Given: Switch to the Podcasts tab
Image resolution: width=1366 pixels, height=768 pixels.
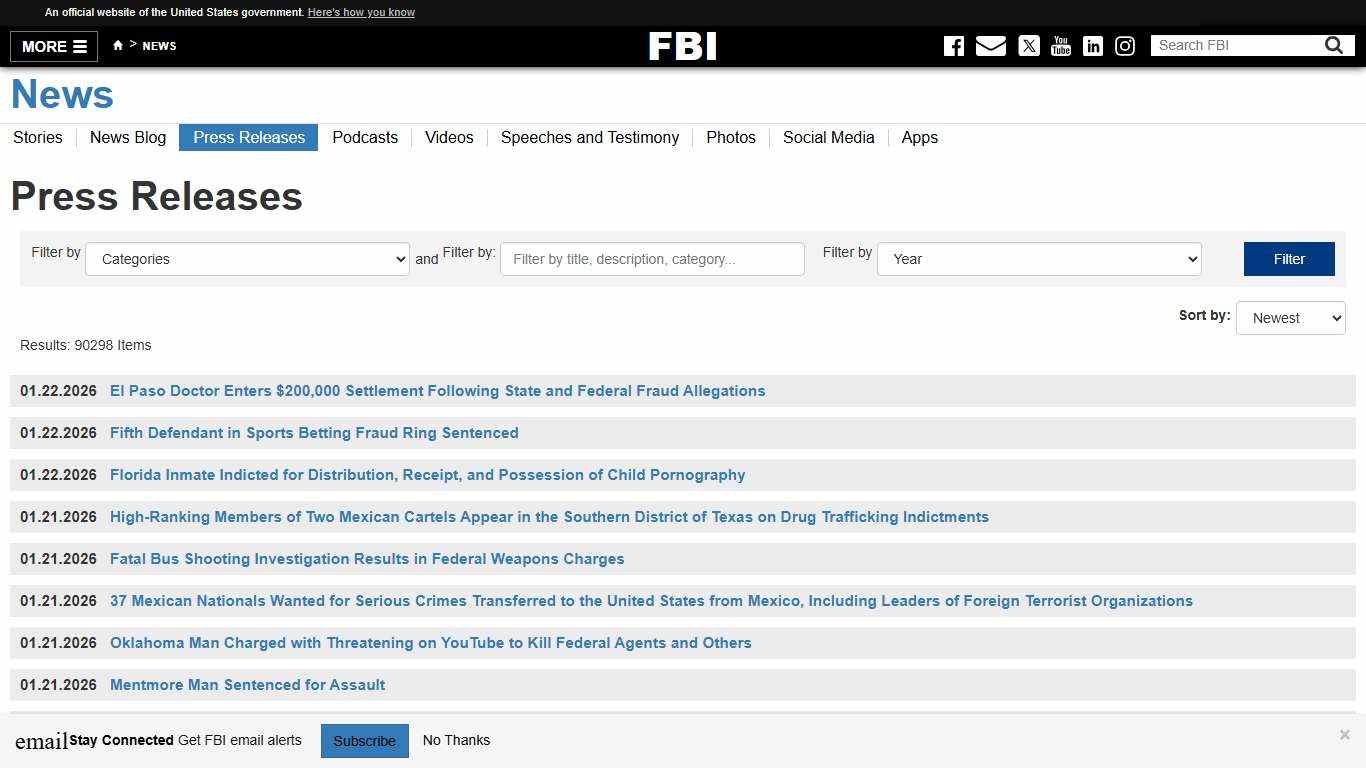Looking at the screenshot, I should point(365,138).
